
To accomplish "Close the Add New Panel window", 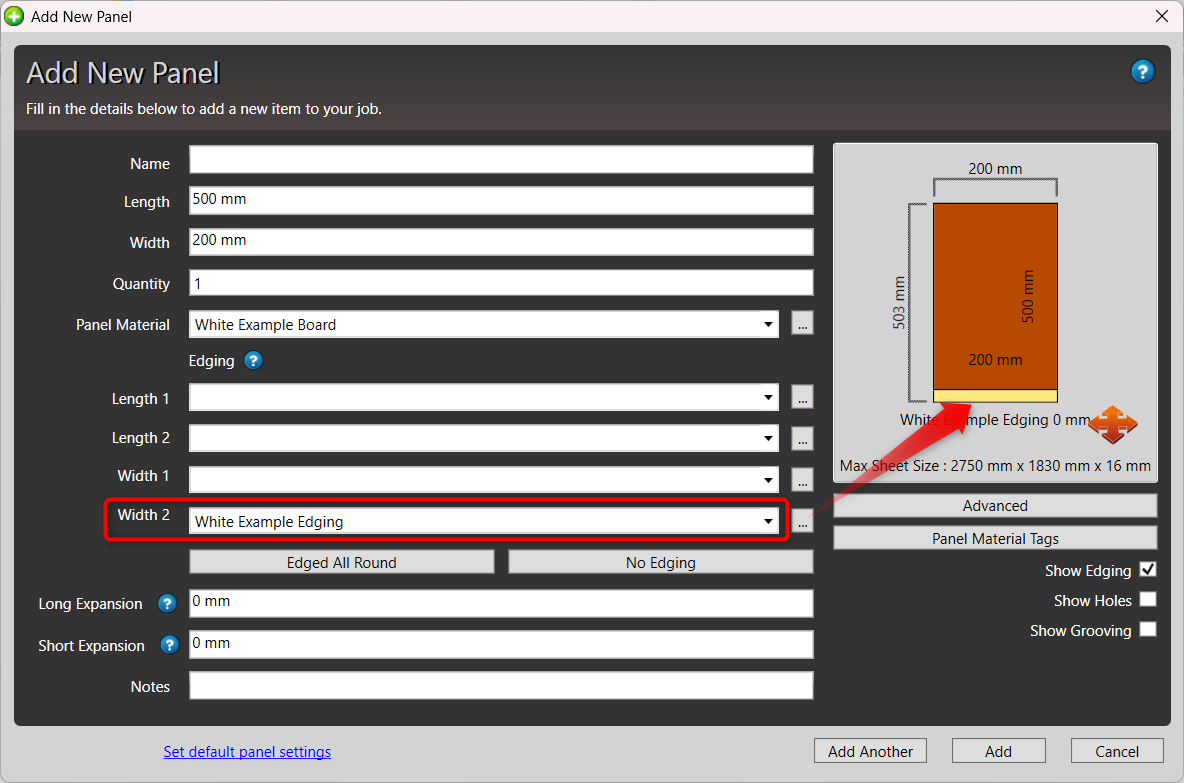I will (x=1161, y=16).
